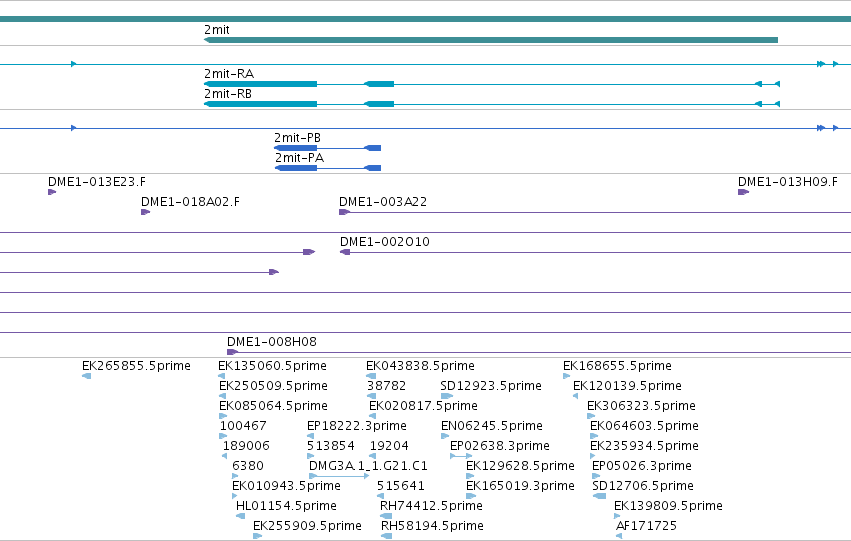The image size is (851, 541).
Task: Click the HL01154.5prime EST label
Action: [286, 506]
